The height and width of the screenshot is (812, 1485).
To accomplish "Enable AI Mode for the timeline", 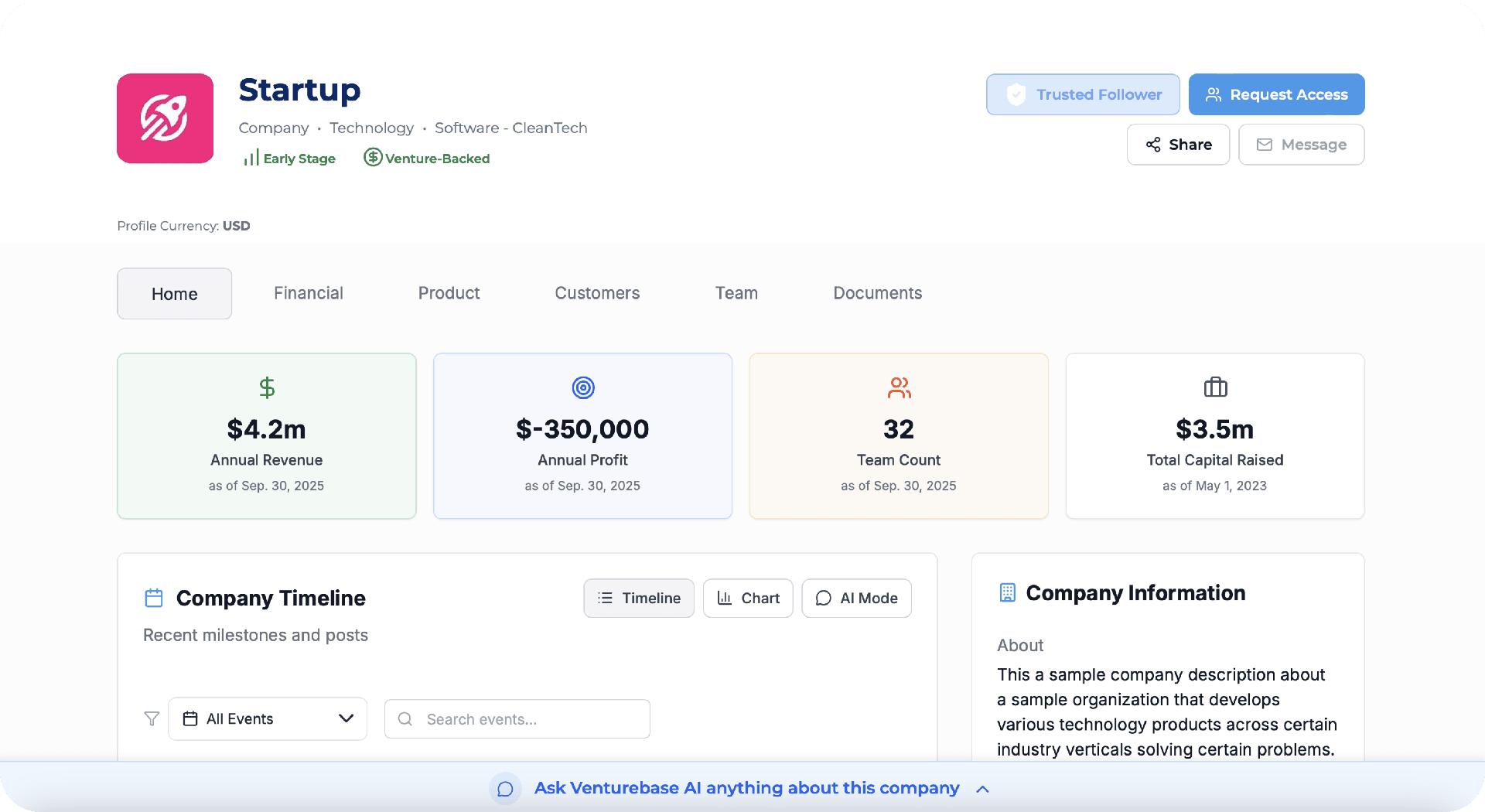I will click(856, 598).
